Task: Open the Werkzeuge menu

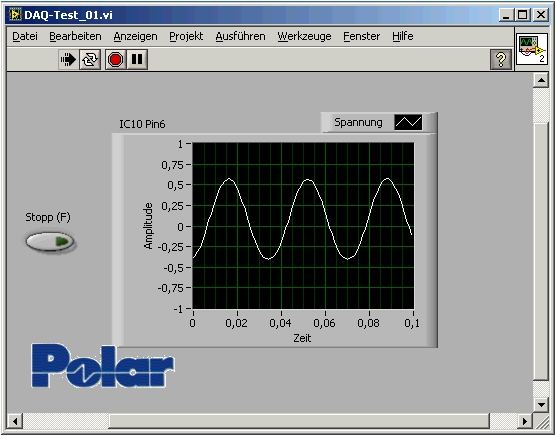Action: 304,36
